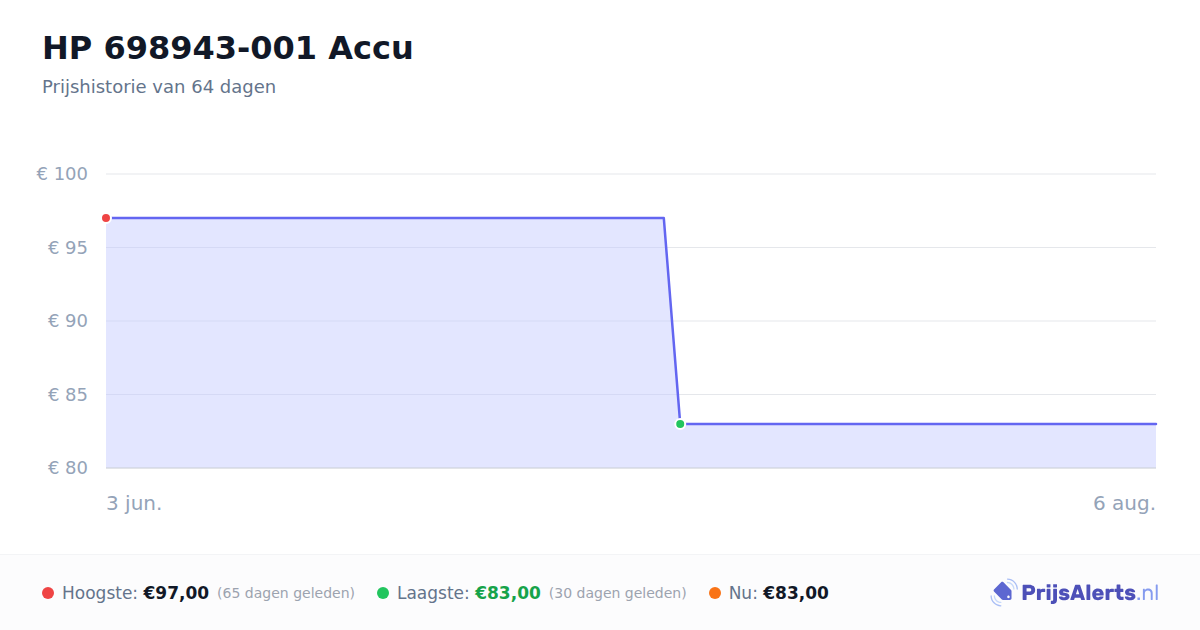Click the PrijsAlerts price tag logo icon
Screen dimensions: 1200x630
pos(1004,593)
